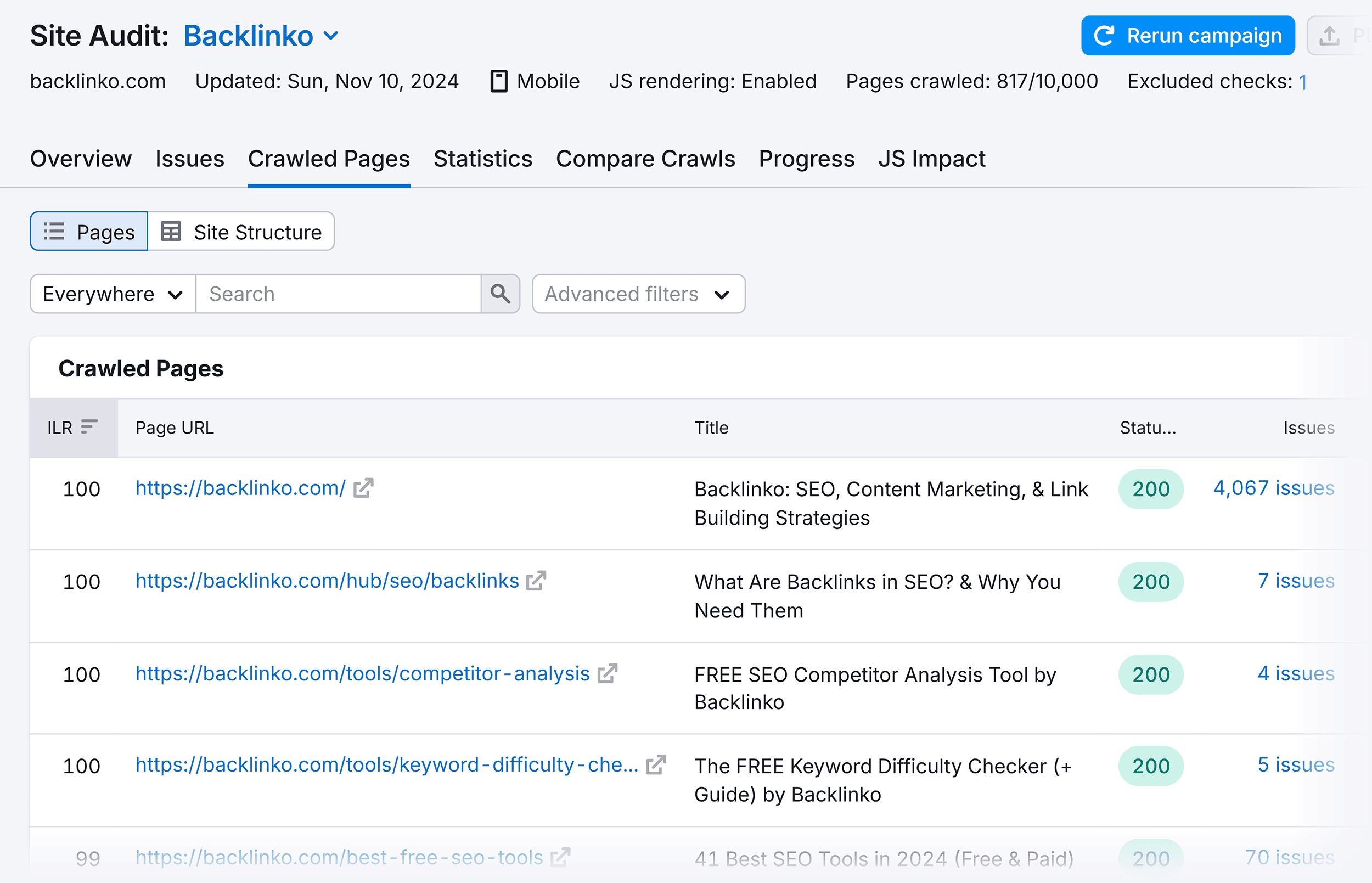Click 'Updated: Sun, Nov 10, 2024' text
The image size is (1372, 883).
(x=327, y=81)
